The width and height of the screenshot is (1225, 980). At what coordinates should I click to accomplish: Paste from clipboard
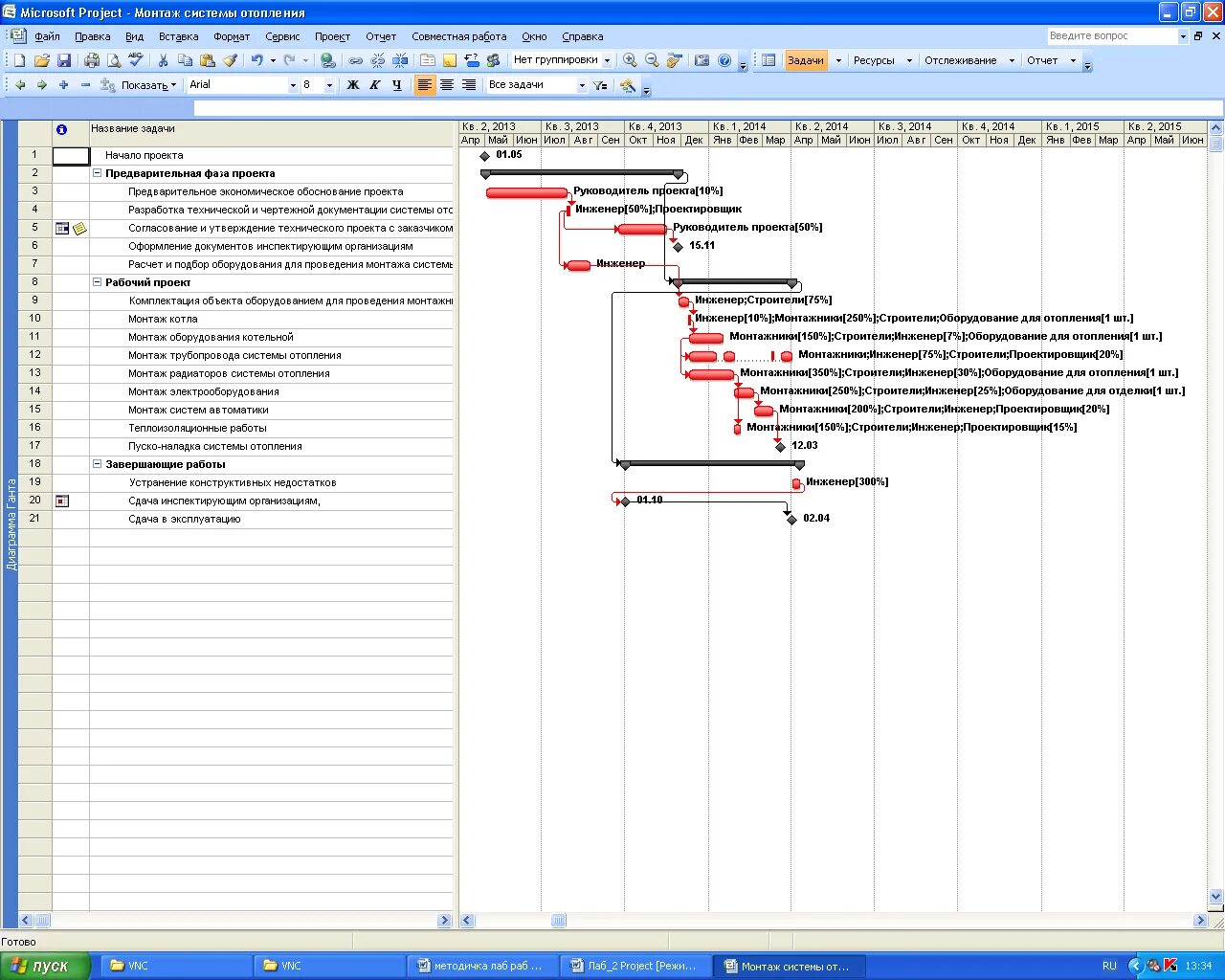coord(208,60)
